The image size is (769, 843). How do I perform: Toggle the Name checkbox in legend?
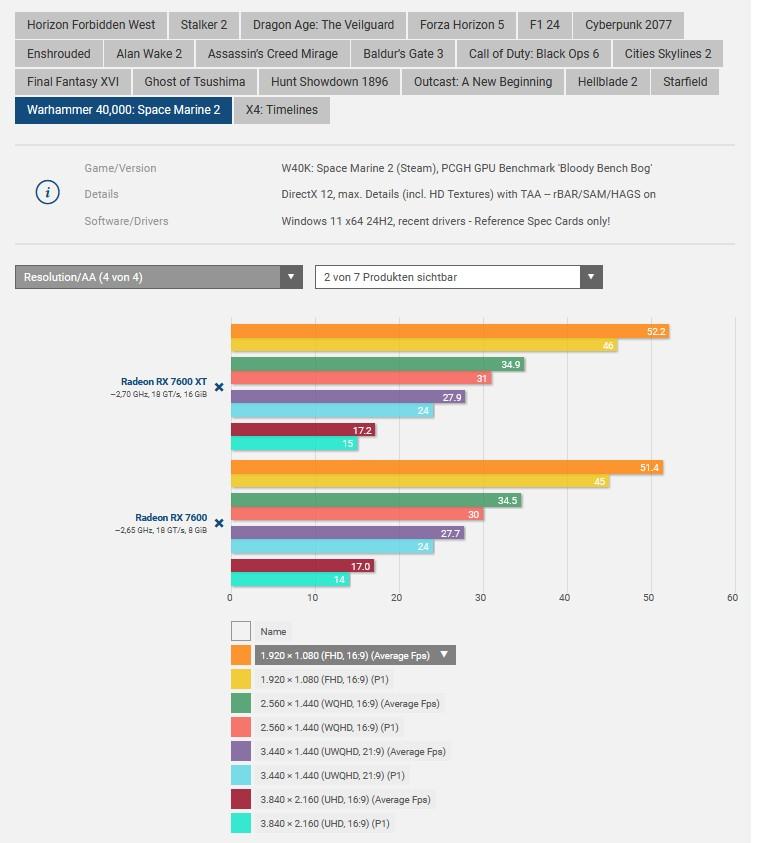(241, 631)
